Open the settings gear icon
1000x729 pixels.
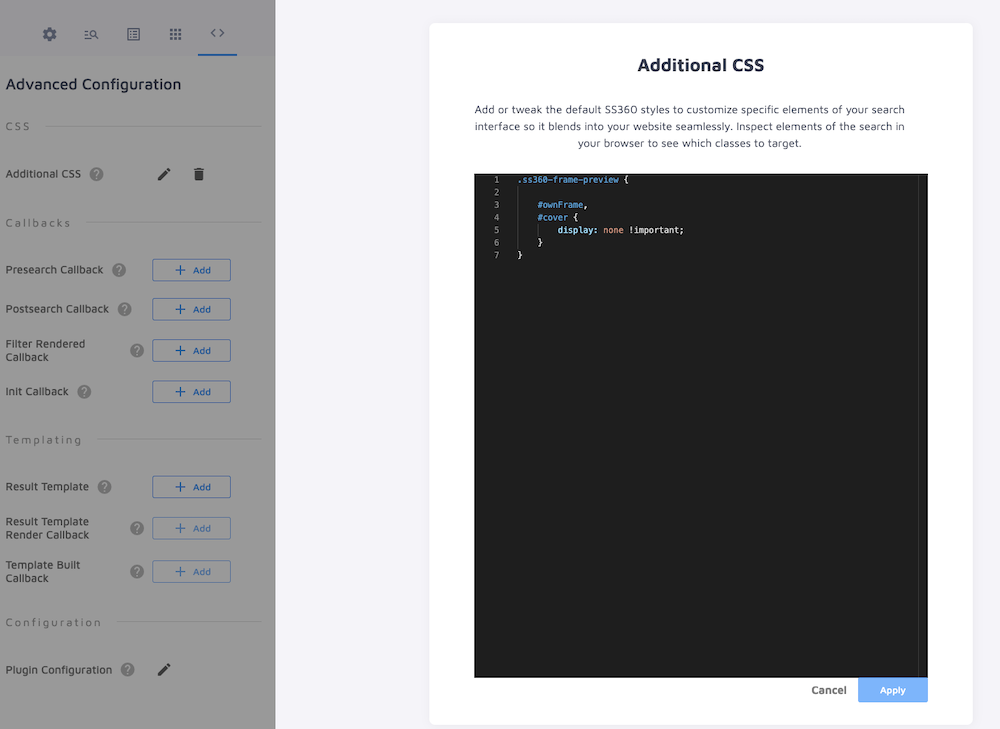point(48,33)
